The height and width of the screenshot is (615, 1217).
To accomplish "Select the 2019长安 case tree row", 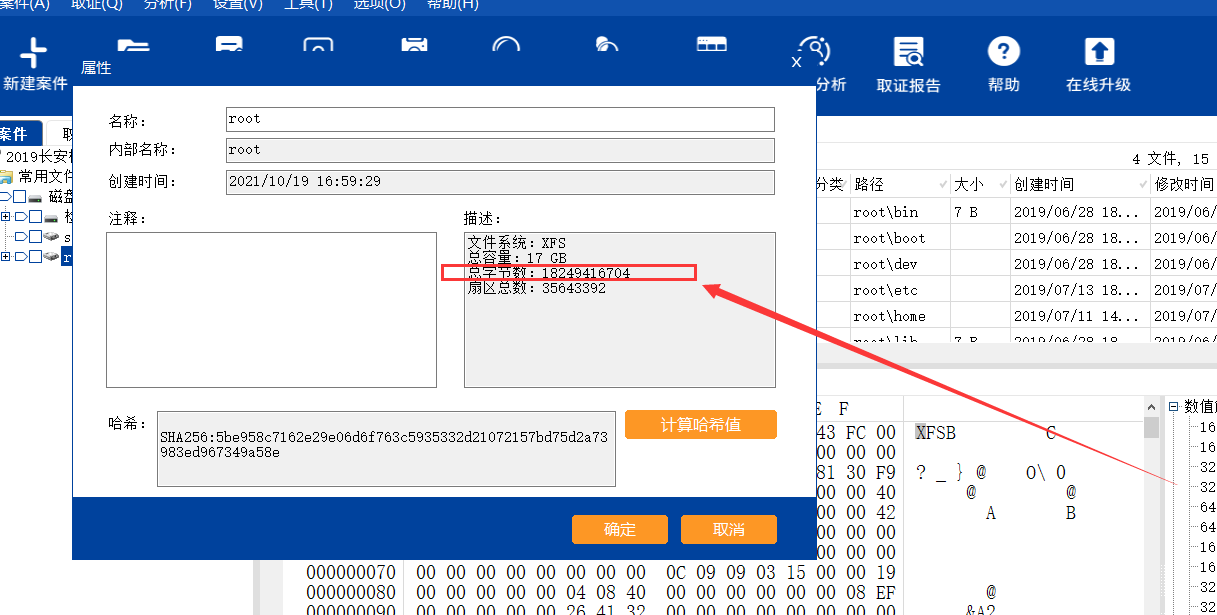I will click(37, 156).
